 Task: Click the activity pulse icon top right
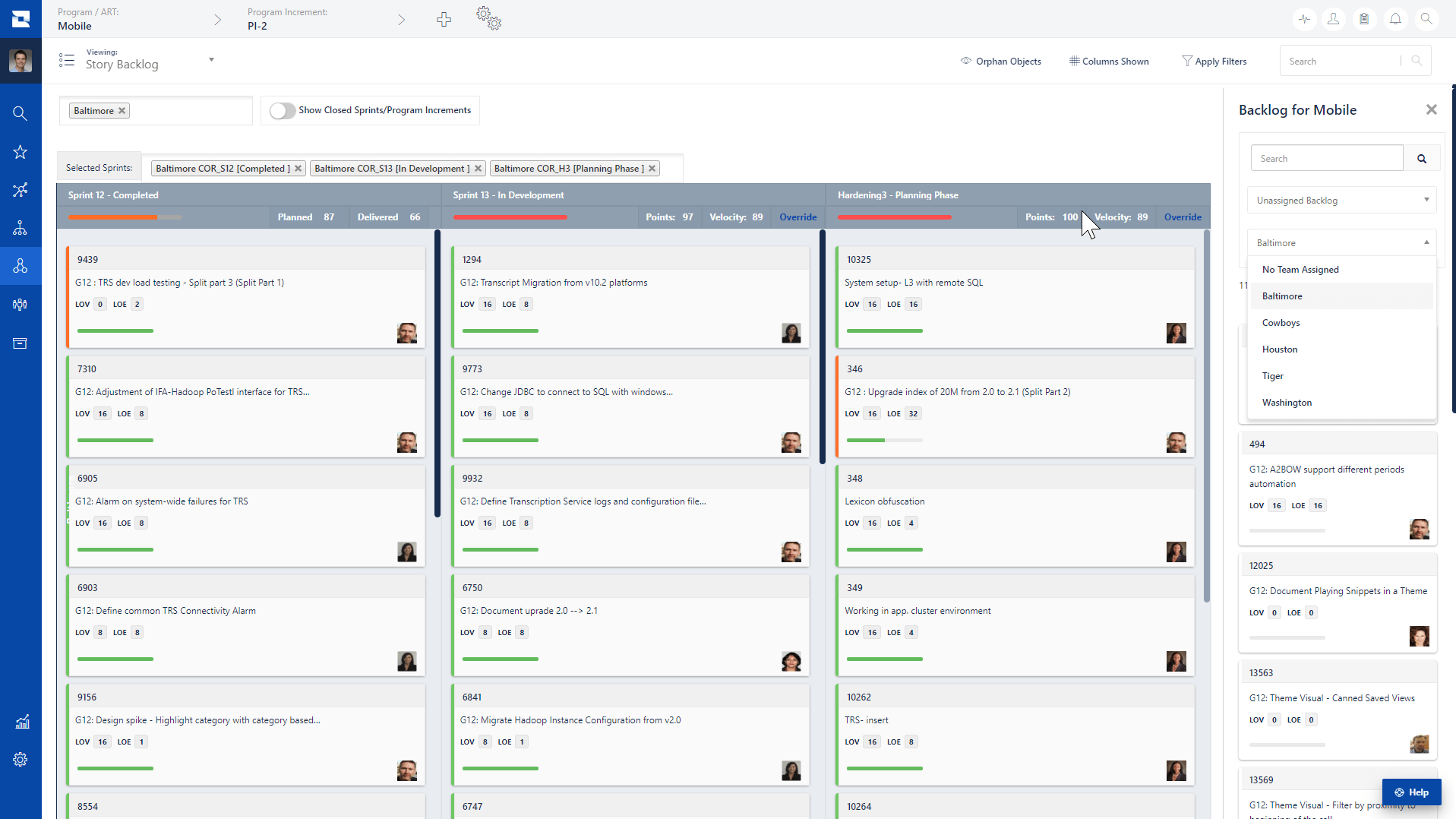(x=1304, y=18)
